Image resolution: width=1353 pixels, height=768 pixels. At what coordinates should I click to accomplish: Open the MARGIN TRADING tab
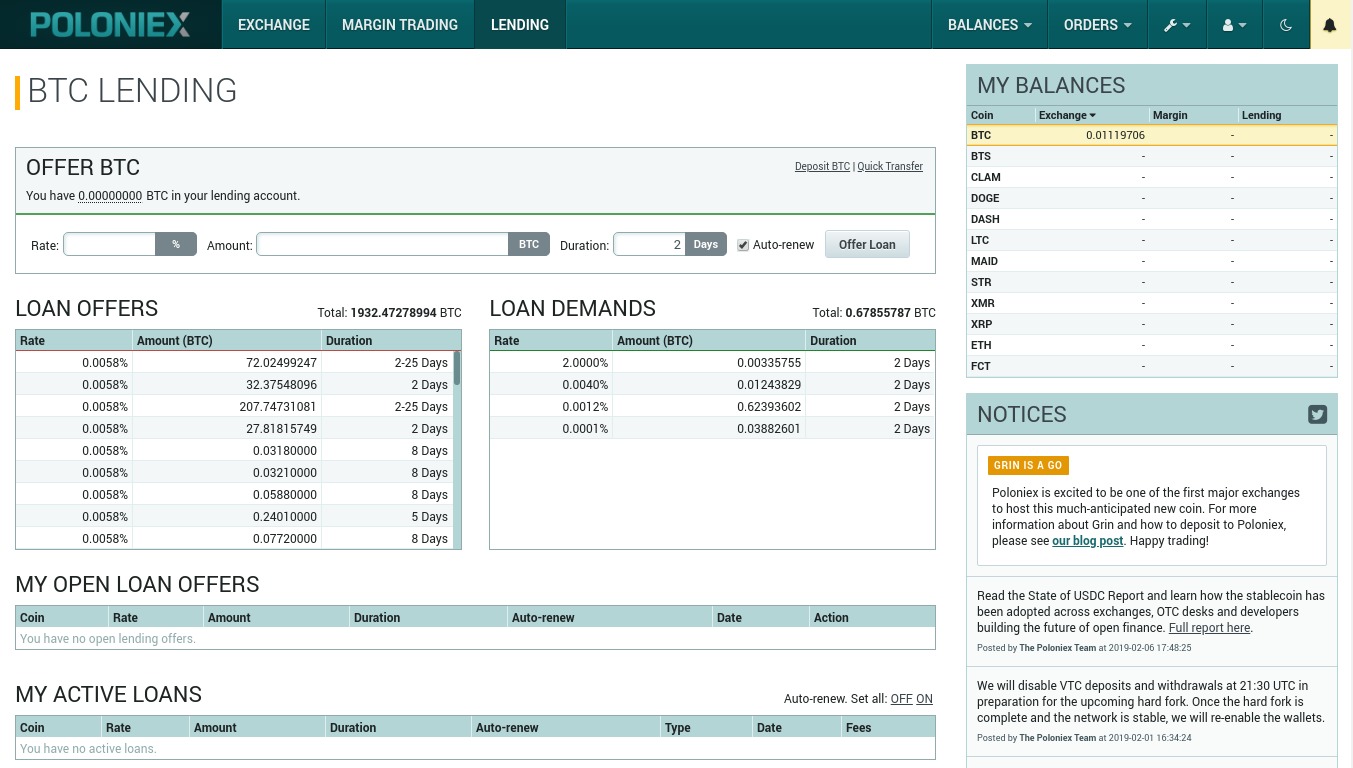click(x=399, y=24)
